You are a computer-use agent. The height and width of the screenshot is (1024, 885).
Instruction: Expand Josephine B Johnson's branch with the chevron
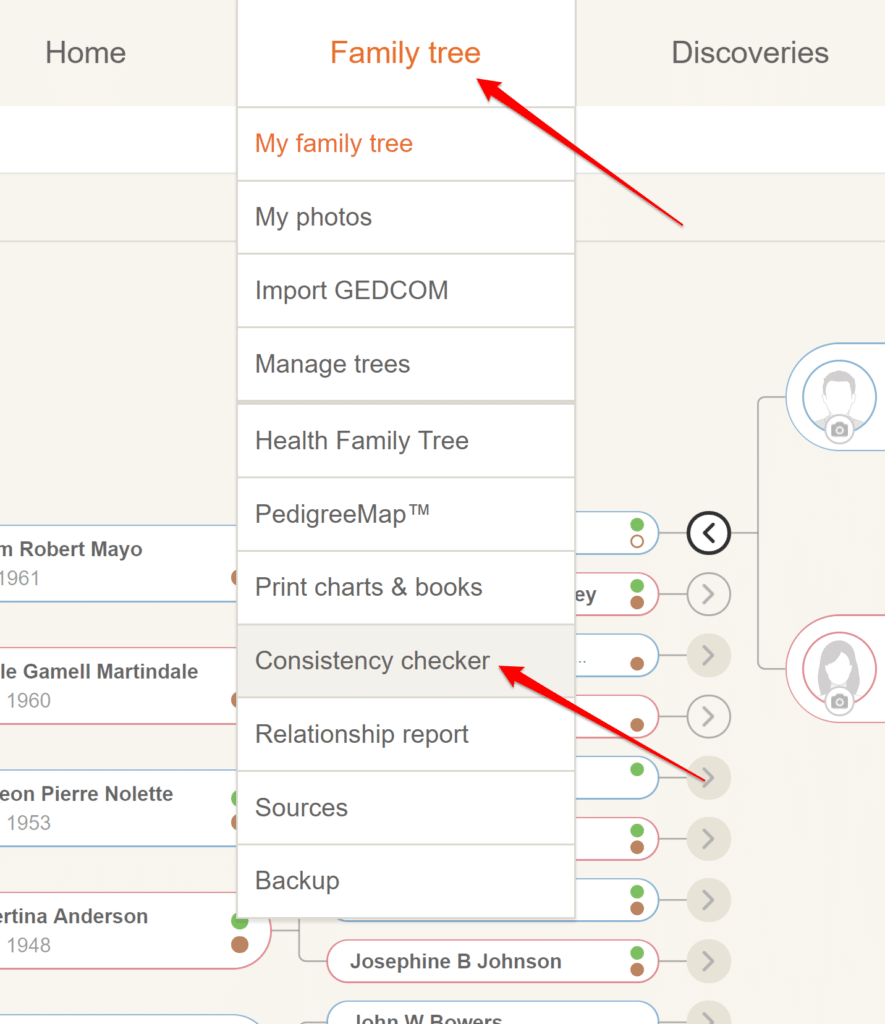[x=708, y=961]
